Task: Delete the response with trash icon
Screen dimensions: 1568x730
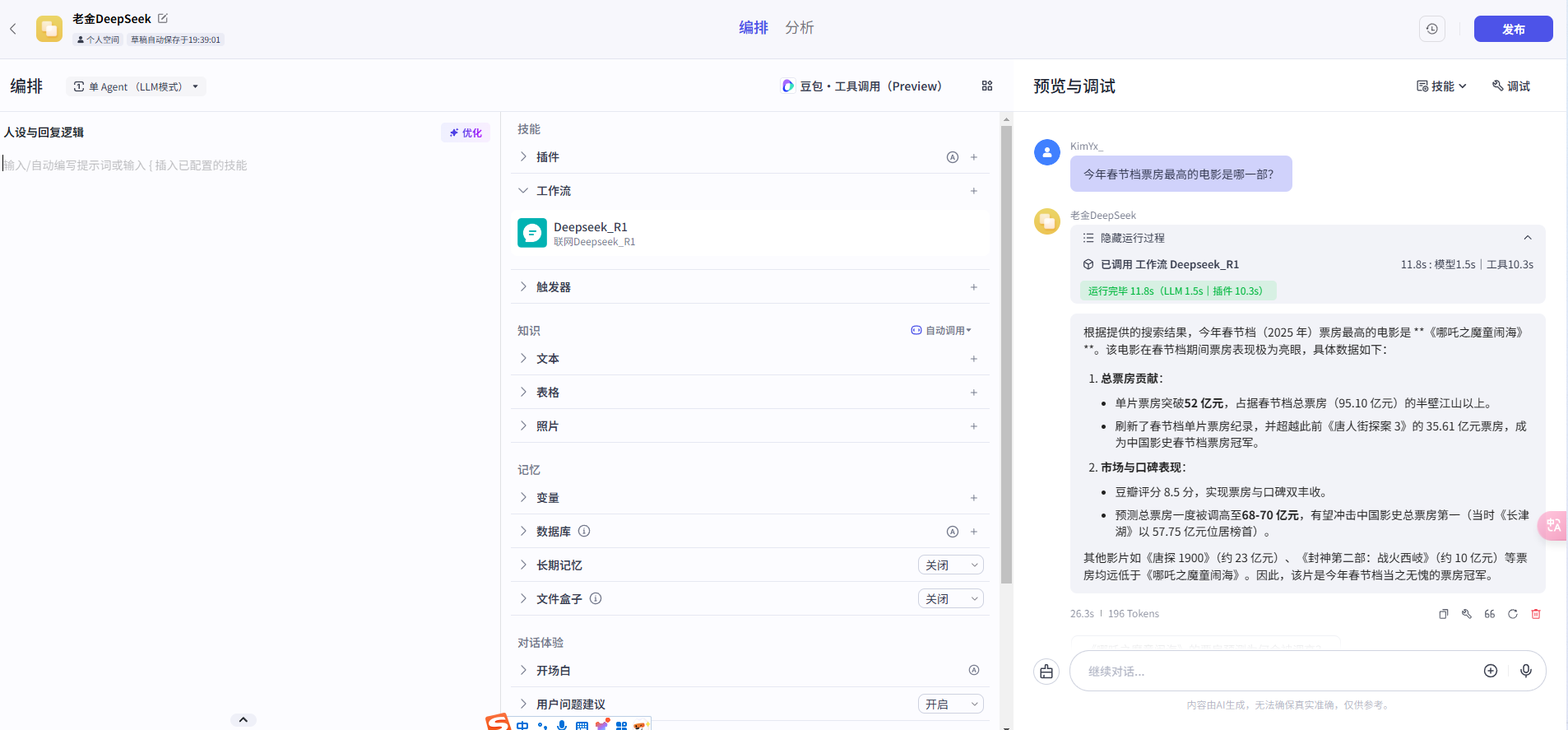Action: [1536, 614]
